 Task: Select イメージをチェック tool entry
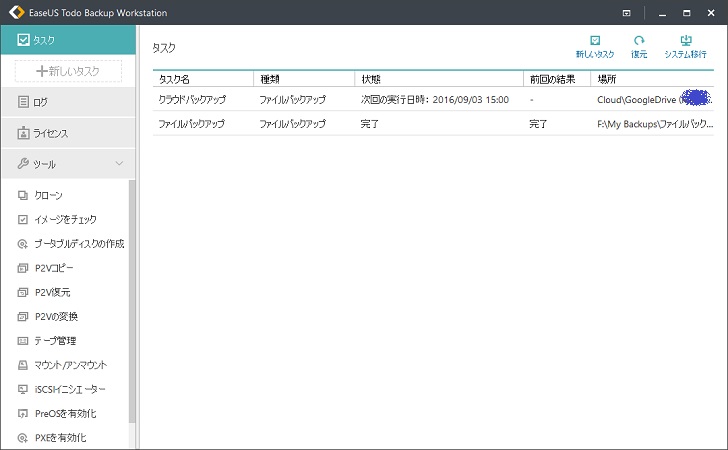tap(65, 219)
